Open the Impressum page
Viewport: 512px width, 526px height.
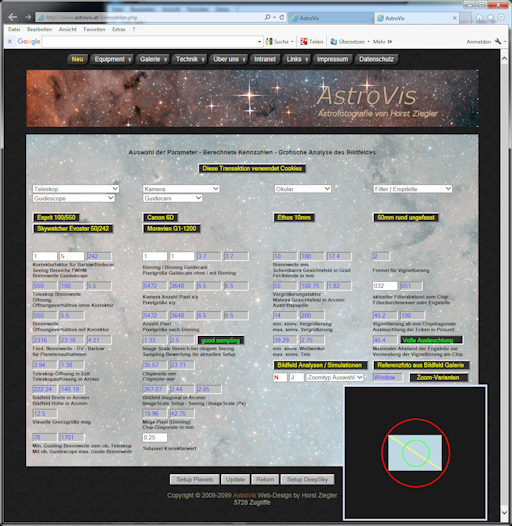pyautogui.click(x=332, y=59)
